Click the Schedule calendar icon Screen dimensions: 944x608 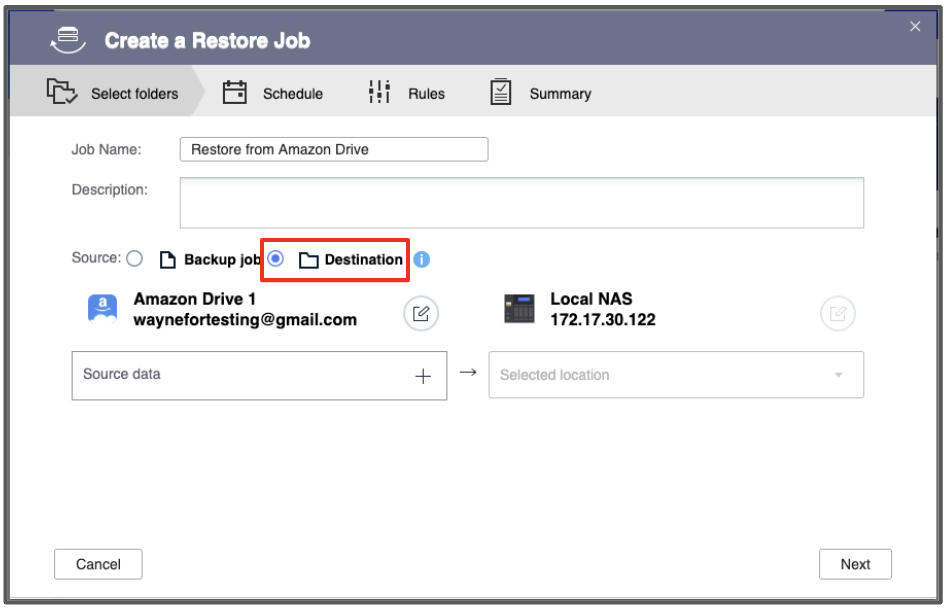pyautogui.click(x=234, y=93)
